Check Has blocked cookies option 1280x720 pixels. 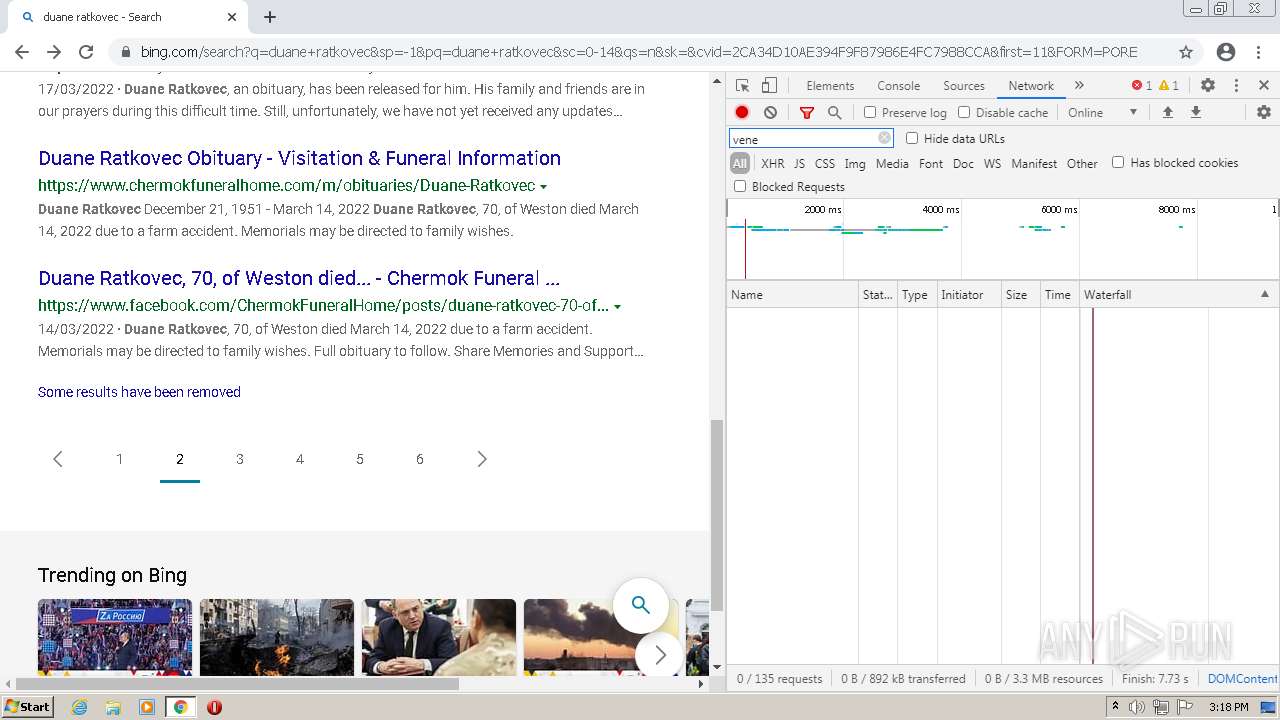click(x=1118, y=163)
